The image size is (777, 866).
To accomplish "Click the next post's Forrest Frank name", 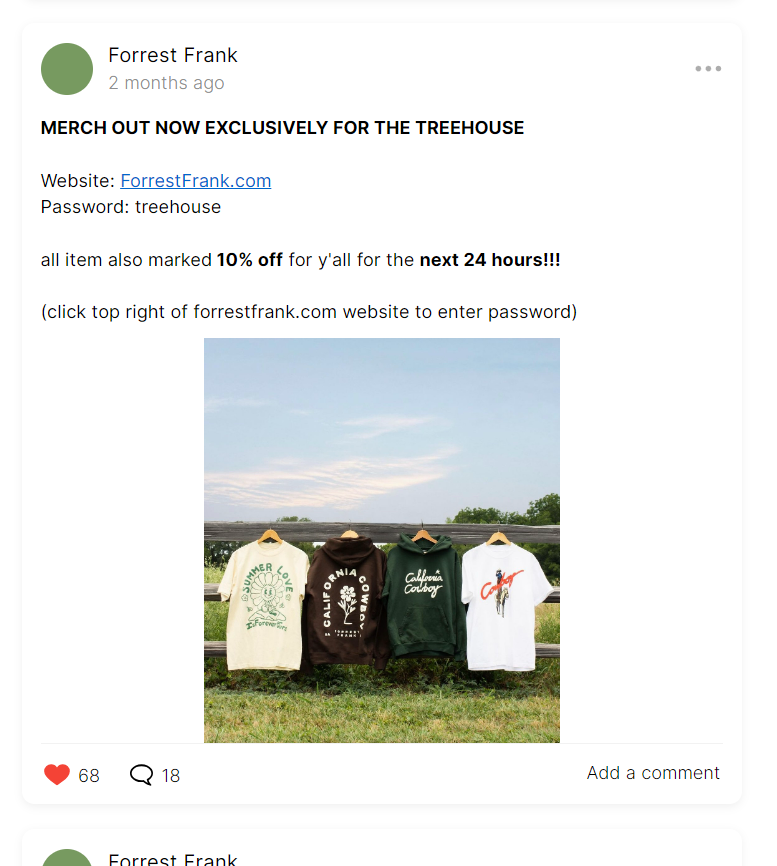I will tap(173, 859).
